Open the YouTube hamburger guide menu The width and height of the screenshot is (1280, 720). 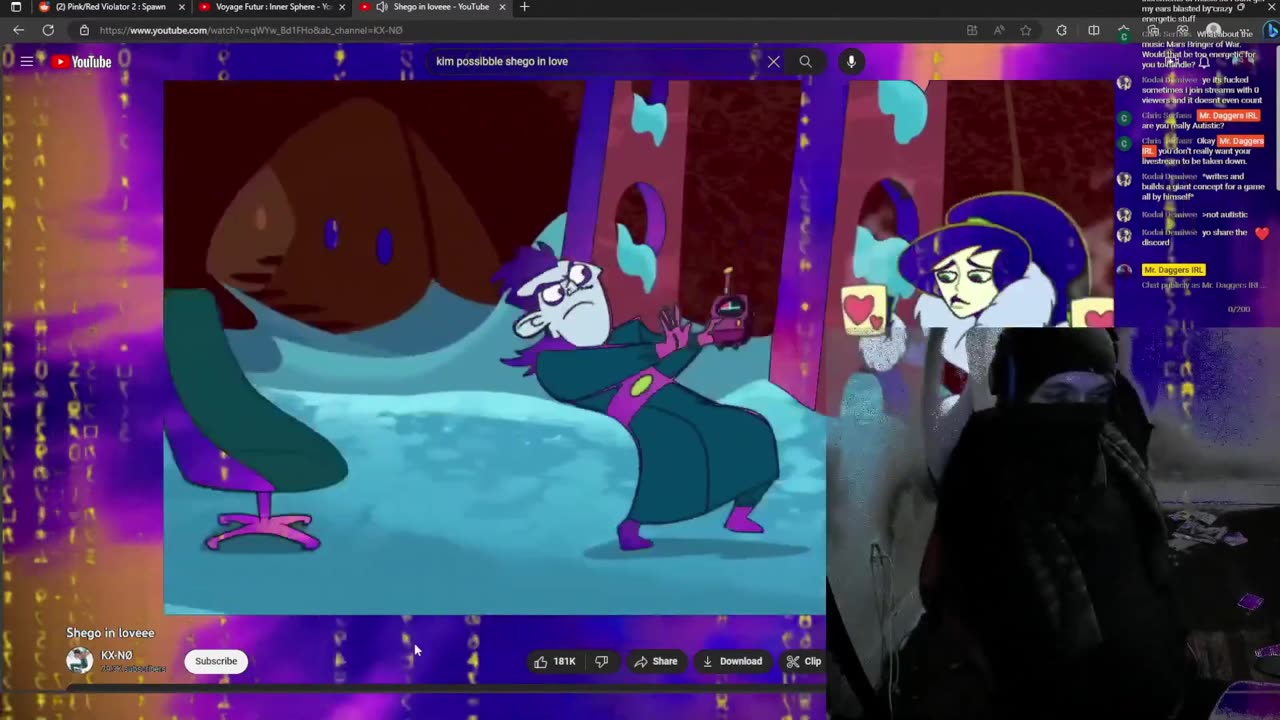(x=27, y=62)
